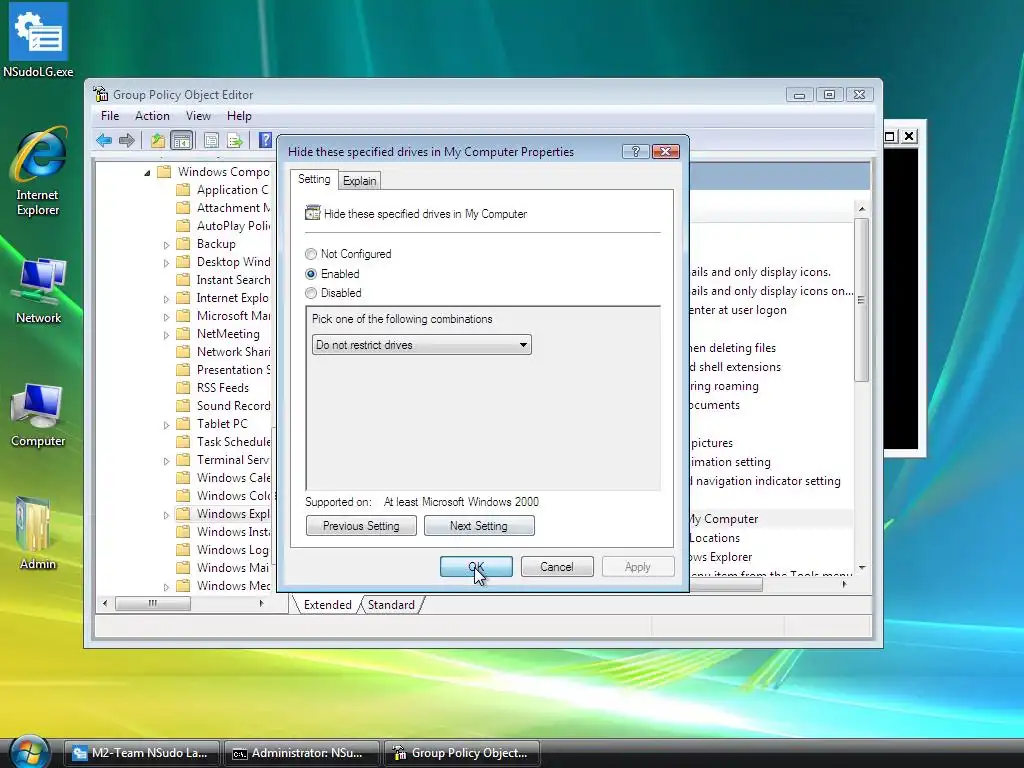Select the Computer desktop icon
This screenshot has width=1024, height=768.
38,414
